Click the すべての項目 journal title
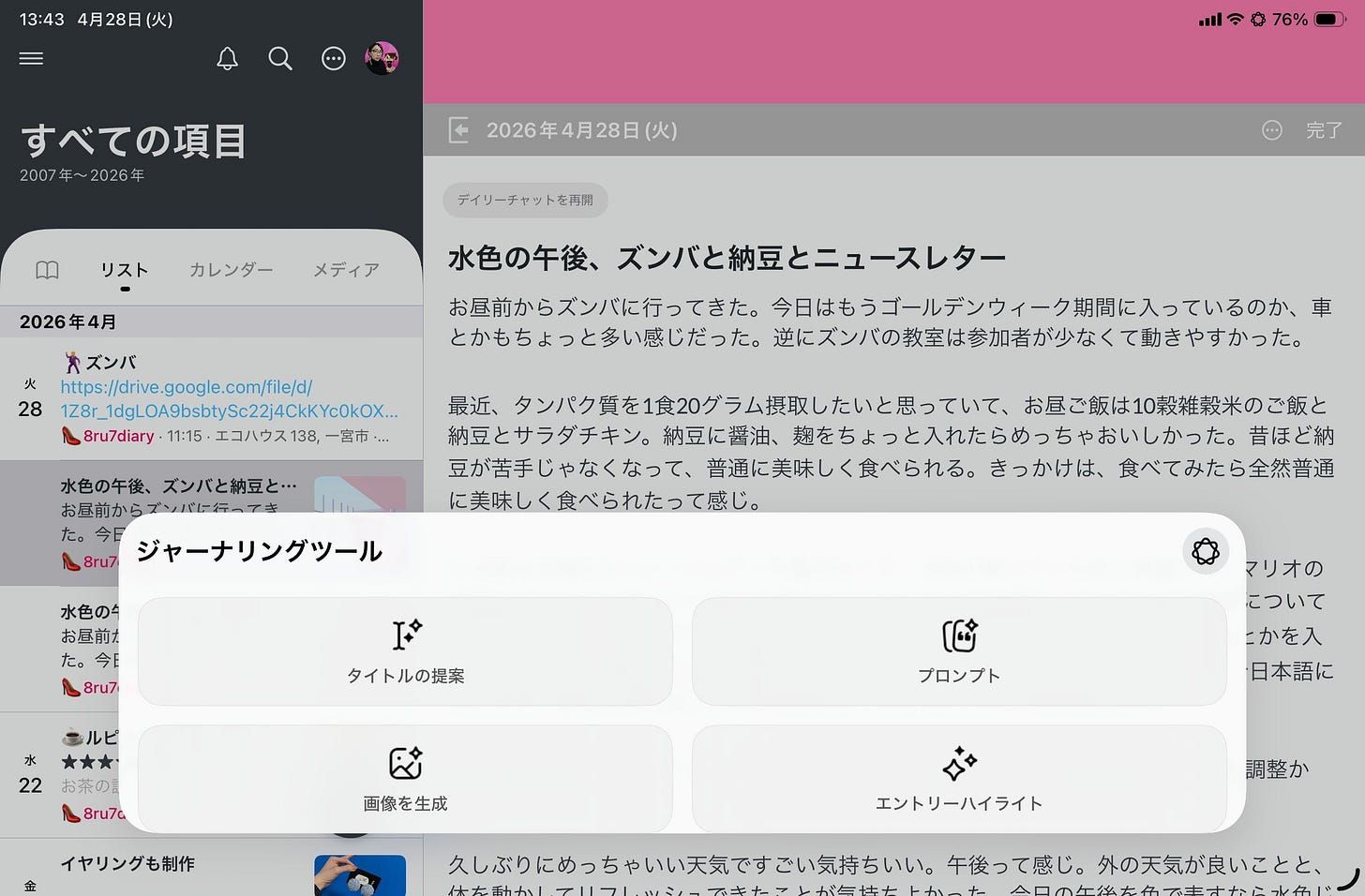This screenshot has width=1365, height=896. 133,141
